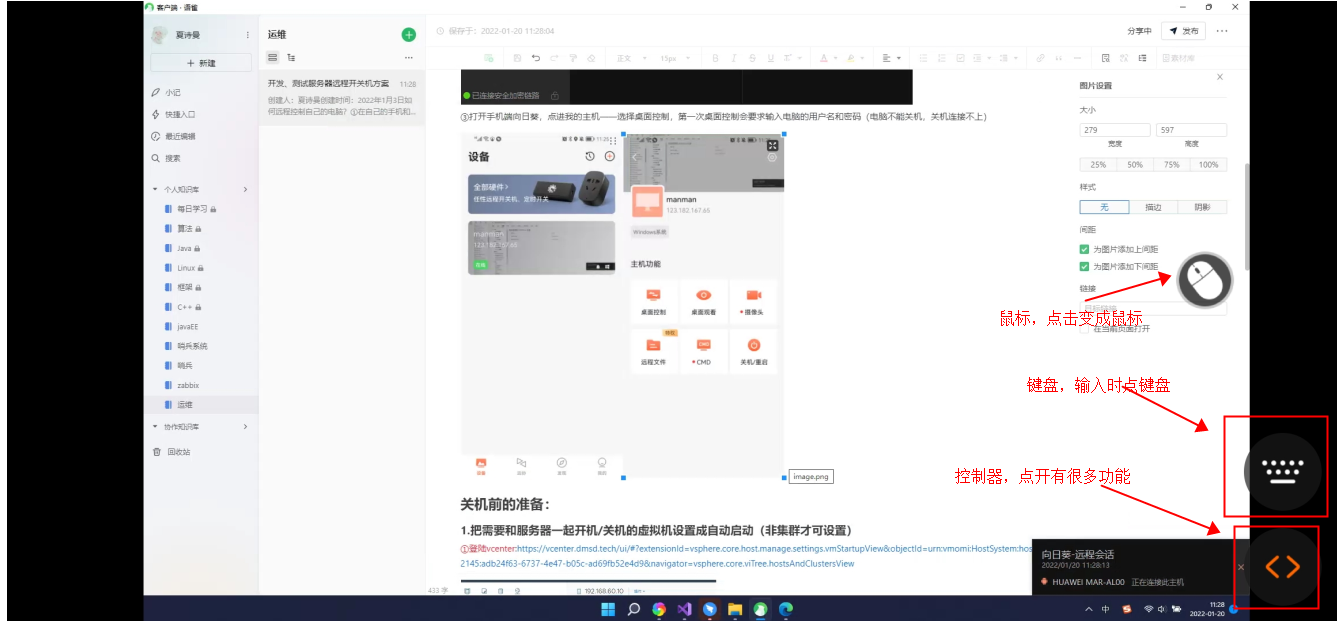Open the 正文 paragraph style dropdown

point(631,58)
